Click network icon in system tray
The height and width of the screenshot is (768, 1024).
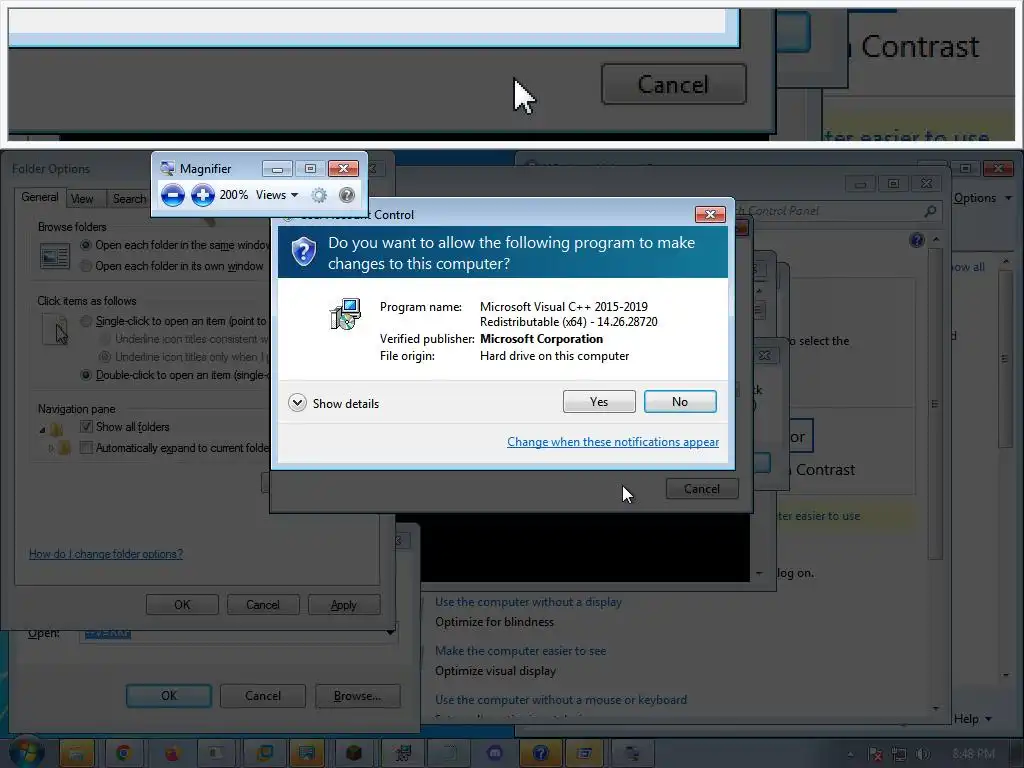point(899,754)
